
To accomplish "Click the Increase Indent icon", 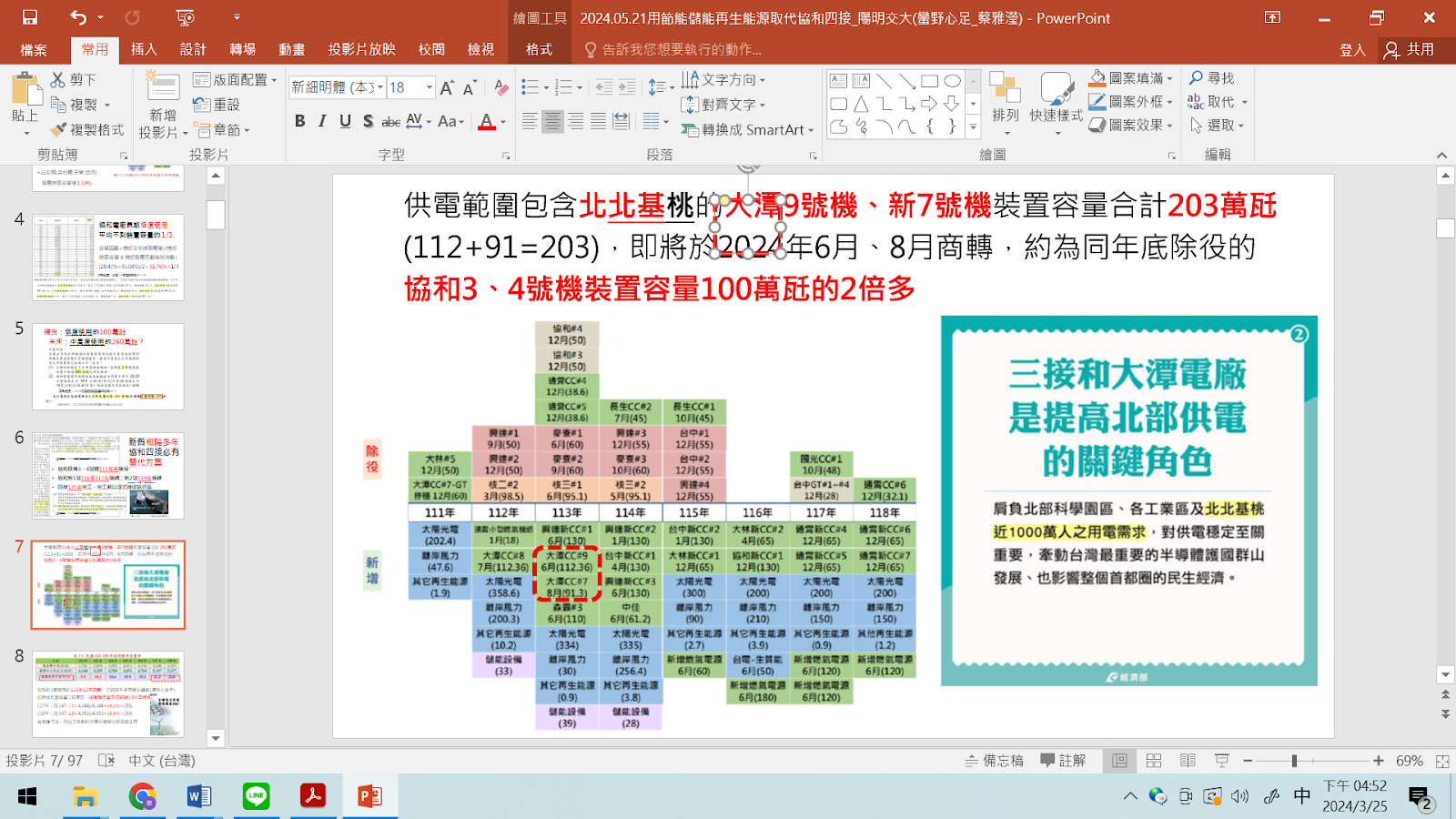I will point(627,87).
